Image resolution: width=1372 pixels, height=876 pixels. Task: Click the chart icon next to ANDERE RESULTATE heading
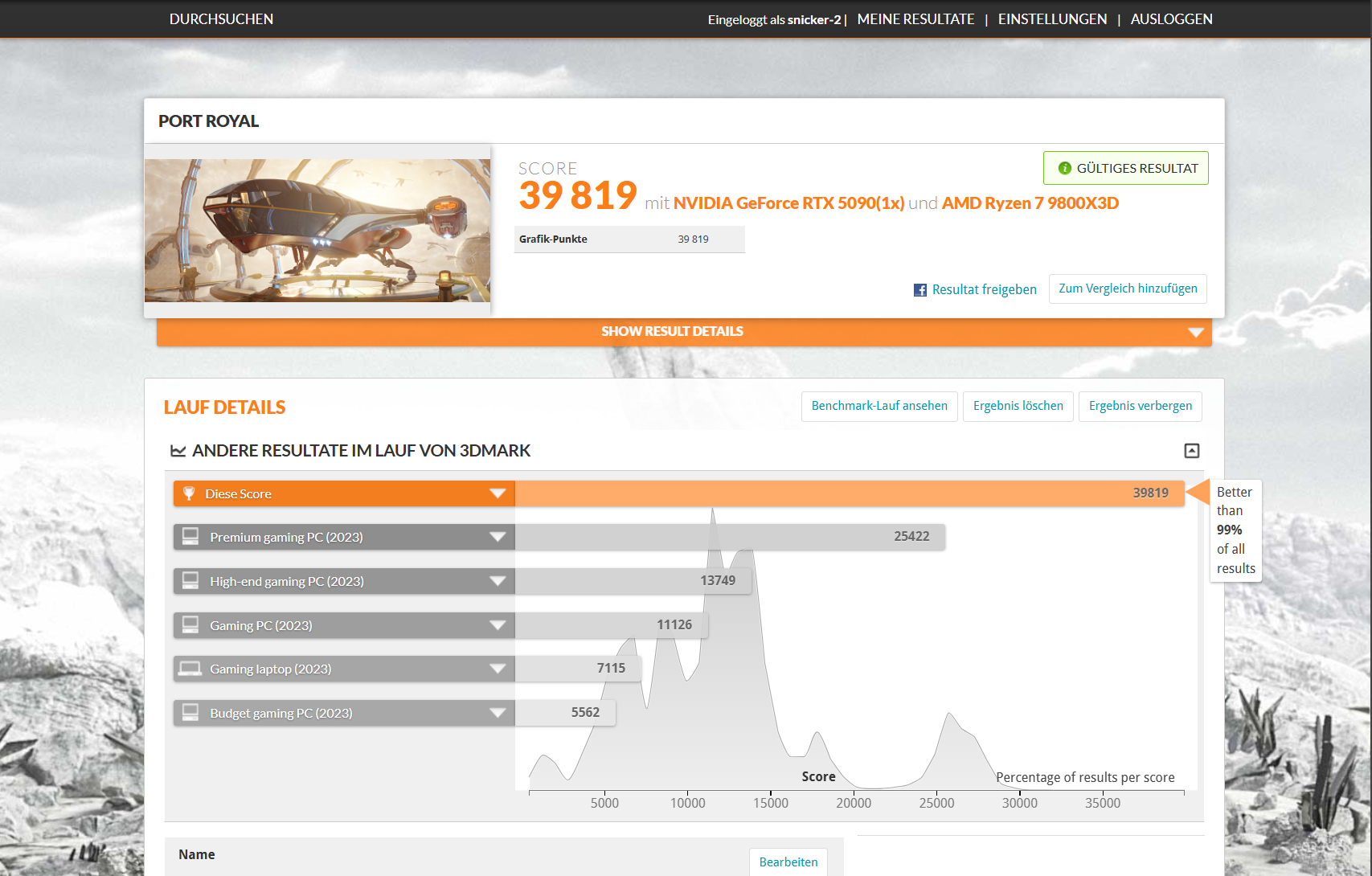[178, 451]
